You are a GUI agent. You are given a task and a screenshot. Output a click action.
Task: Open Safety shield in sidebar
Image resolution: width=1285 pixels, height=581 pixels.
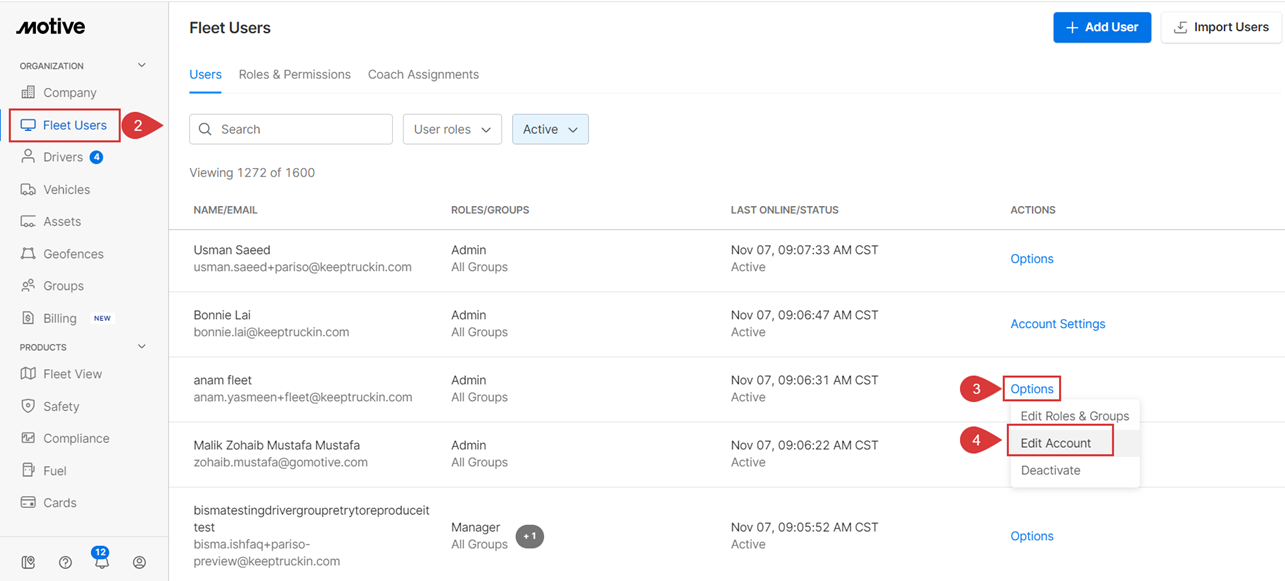[x=61, y=406]
